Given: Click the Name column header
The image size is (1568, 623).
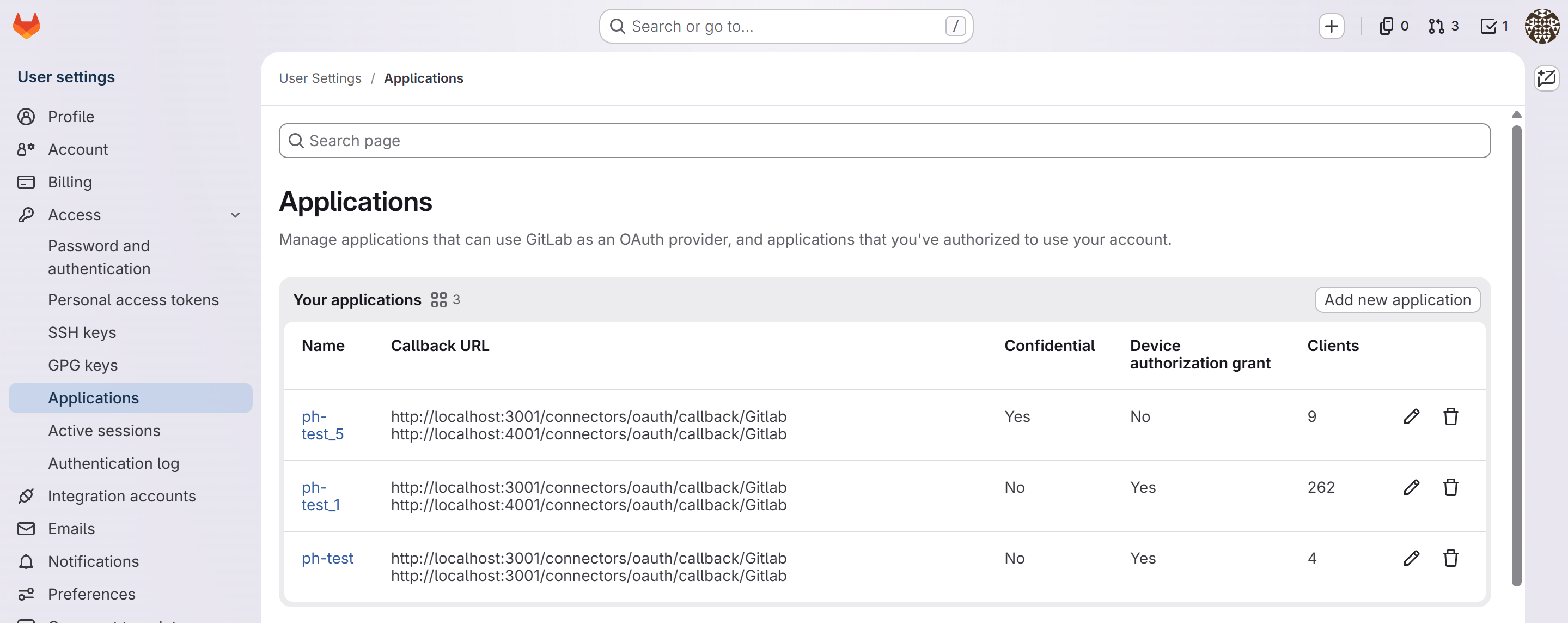Looking at the screenshot, I should pos(322,346).
